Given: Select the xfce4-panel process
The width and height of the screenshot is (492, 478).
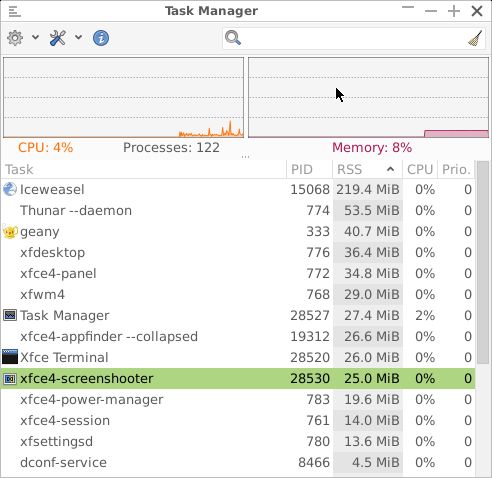Looking at the screenshot, I should (x=238, y=273).
